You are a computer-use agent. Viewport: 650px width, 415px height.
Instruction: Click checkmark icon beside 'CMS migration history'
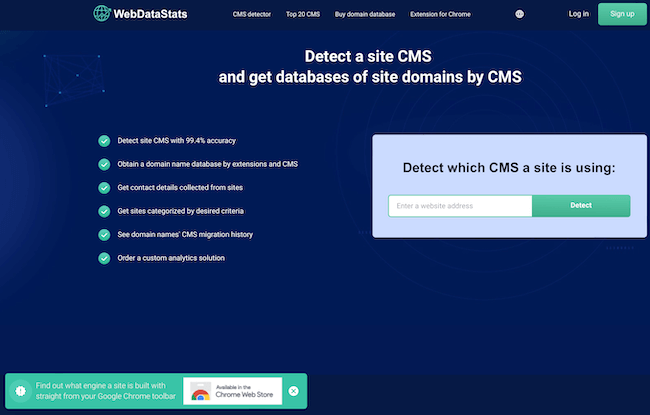104,235
